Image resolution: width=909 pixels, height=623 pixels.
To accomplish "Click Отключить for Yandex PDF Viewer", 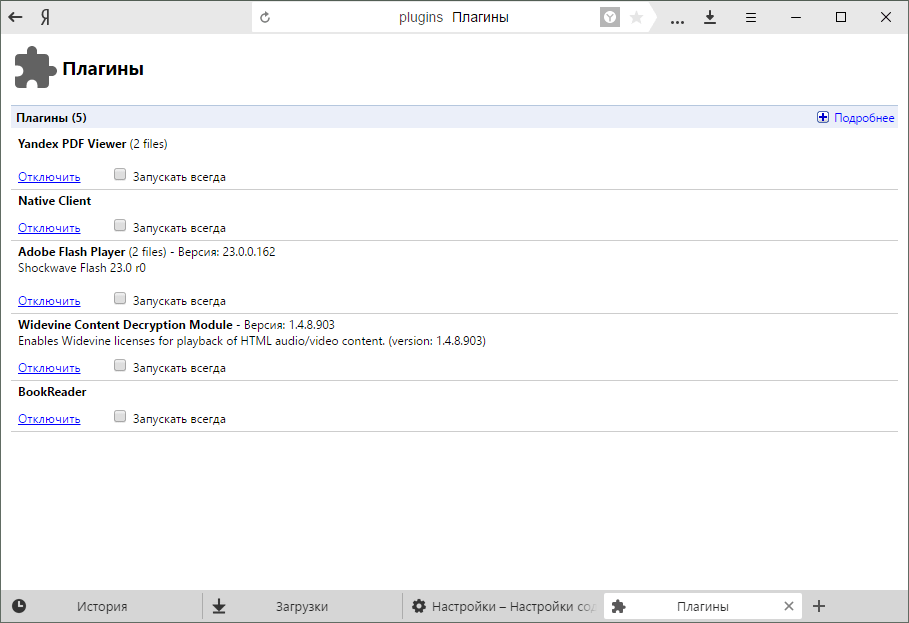I will (49, 177).
